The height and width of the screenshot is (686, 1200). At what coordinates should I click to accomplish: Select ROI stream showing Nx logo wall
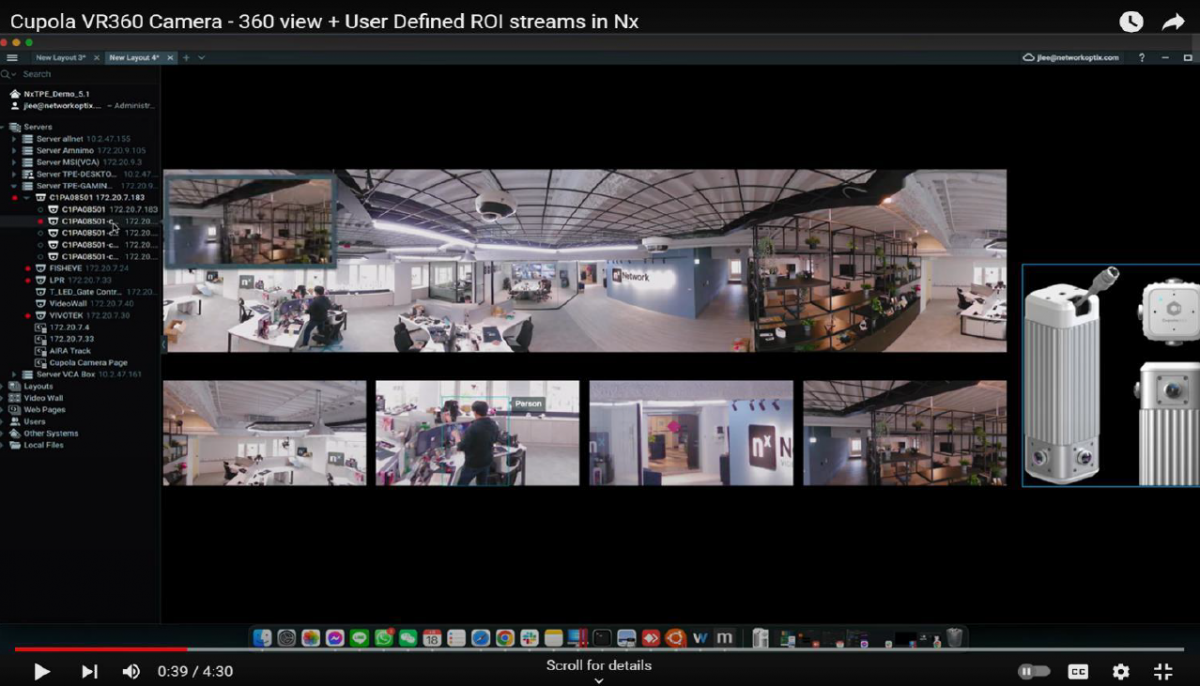click(691, 433)
